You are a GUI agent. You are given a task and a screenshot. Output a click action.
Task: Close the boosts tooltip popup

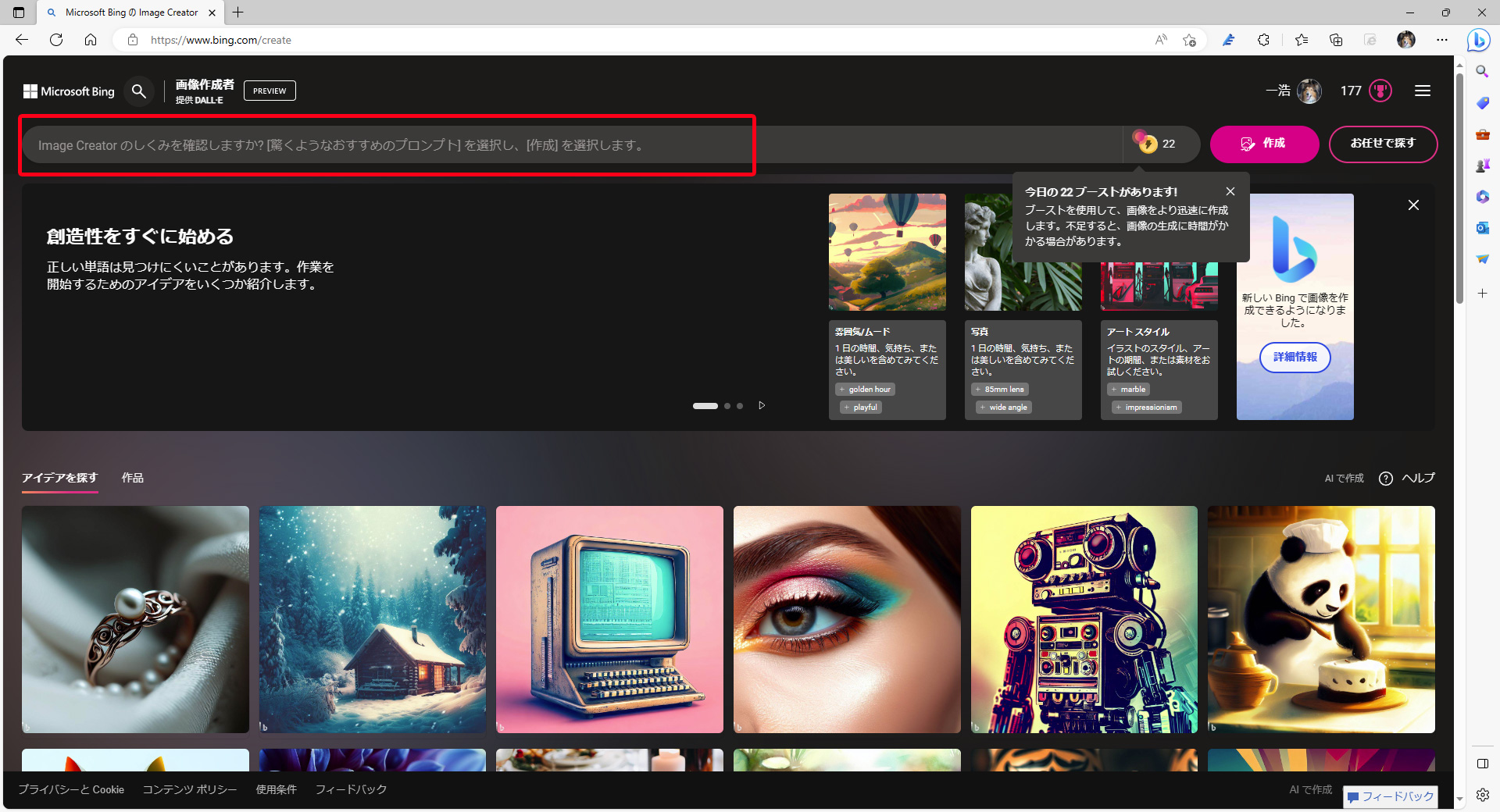pyautogui.click(x=1230, y=191)
